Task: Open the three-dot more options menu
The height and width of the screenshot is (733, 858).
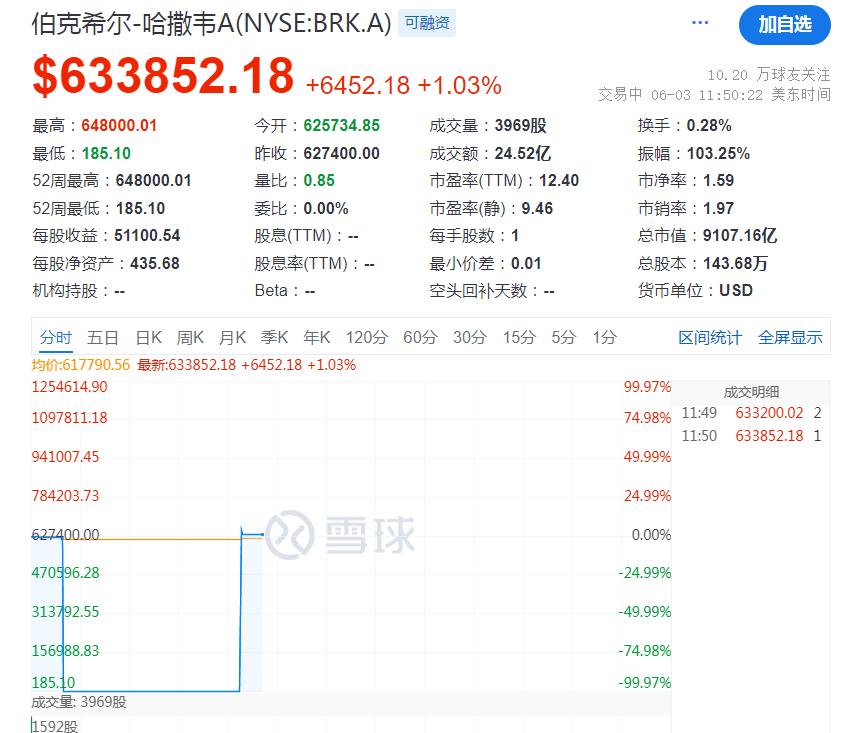Action: [x=700, y=23]
